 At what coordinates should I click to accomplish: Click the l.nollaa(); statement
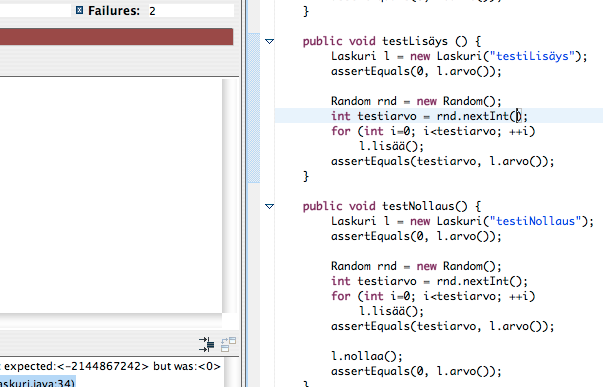coord(367,356)
